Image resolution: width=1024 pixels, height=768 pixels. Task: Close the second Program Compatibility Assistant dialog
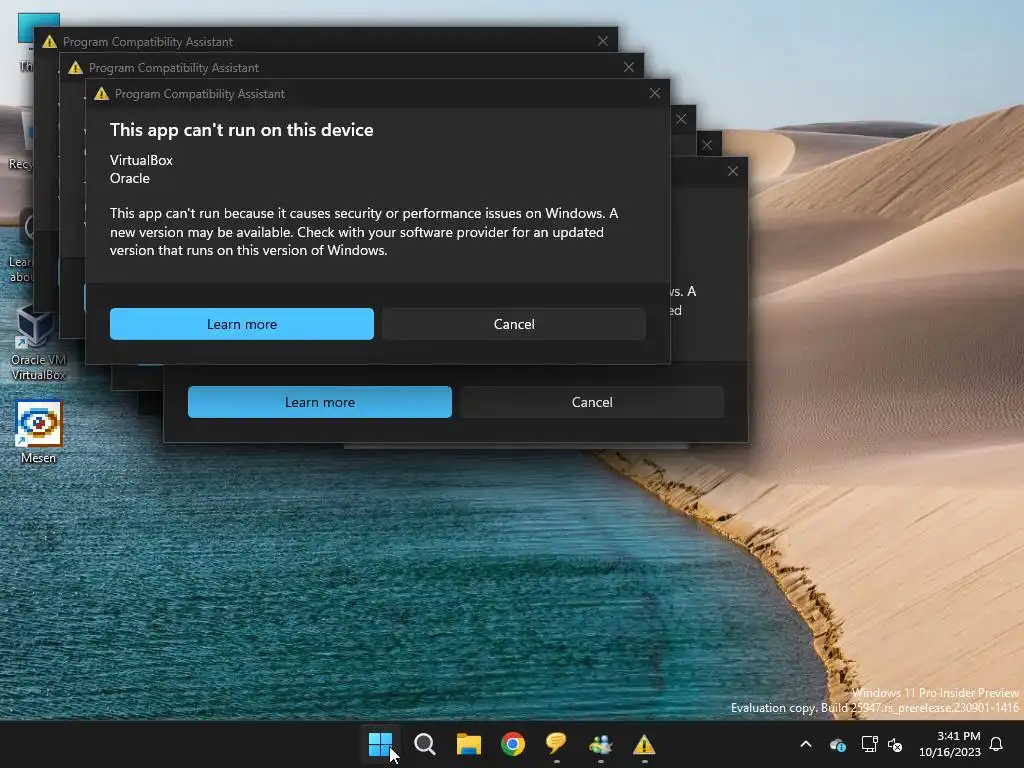628,67
